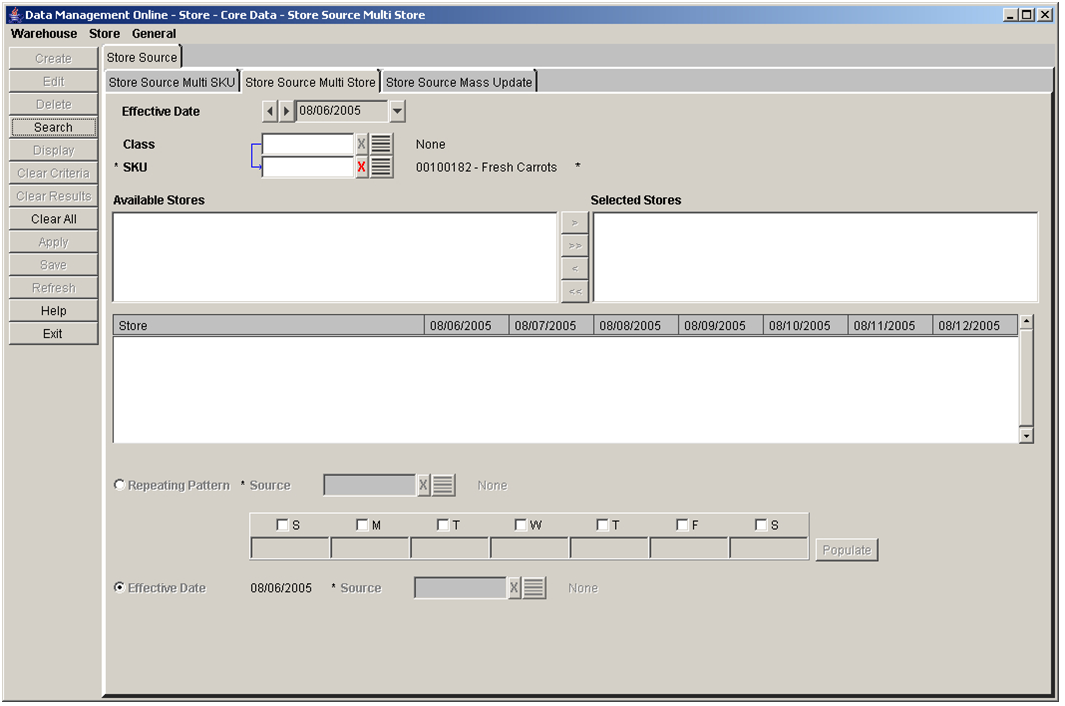Check the Wednesday W checkbox
This screenshot has width=1065, height=706.
(520, 525)
